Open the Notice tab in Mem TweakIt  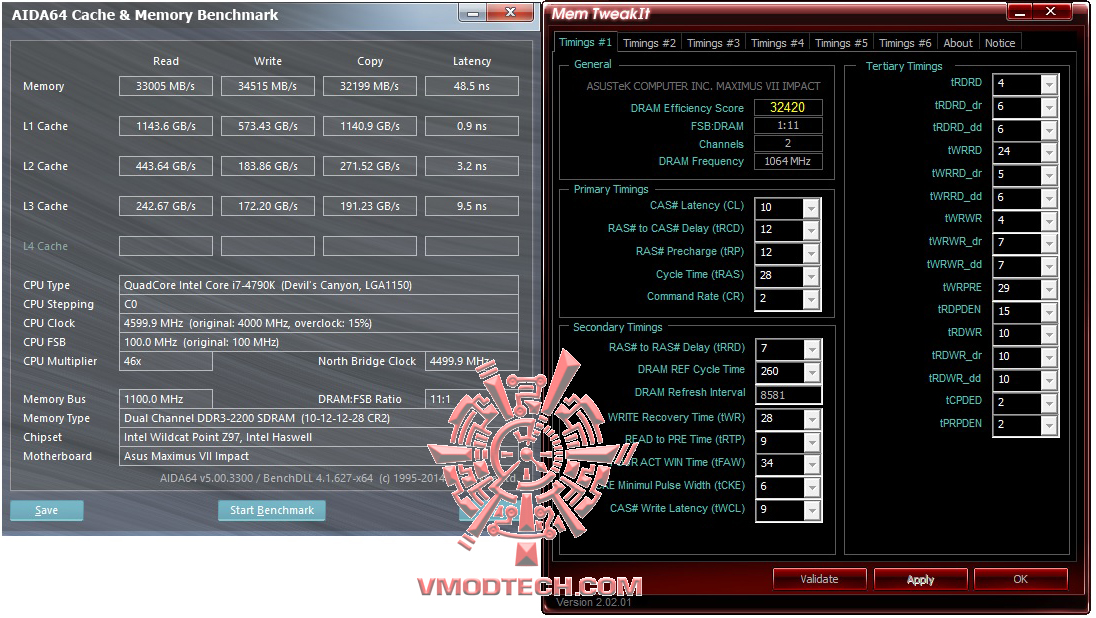click(1000, 43)
